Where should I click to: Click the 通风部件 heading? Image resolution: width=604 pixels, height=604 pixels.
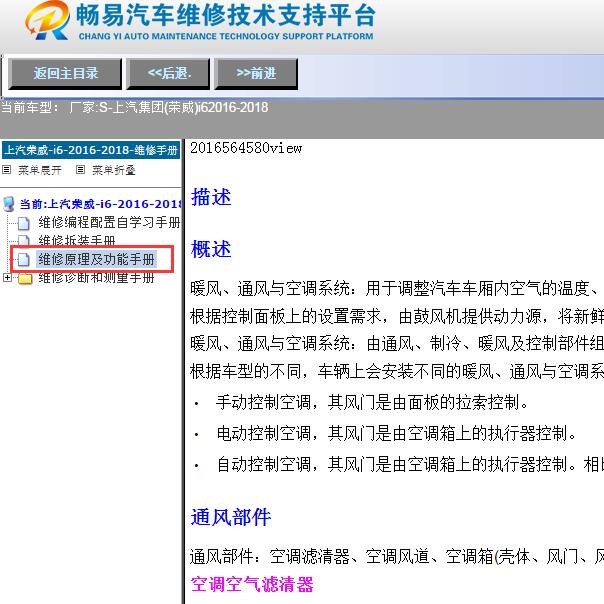point(231,517)
